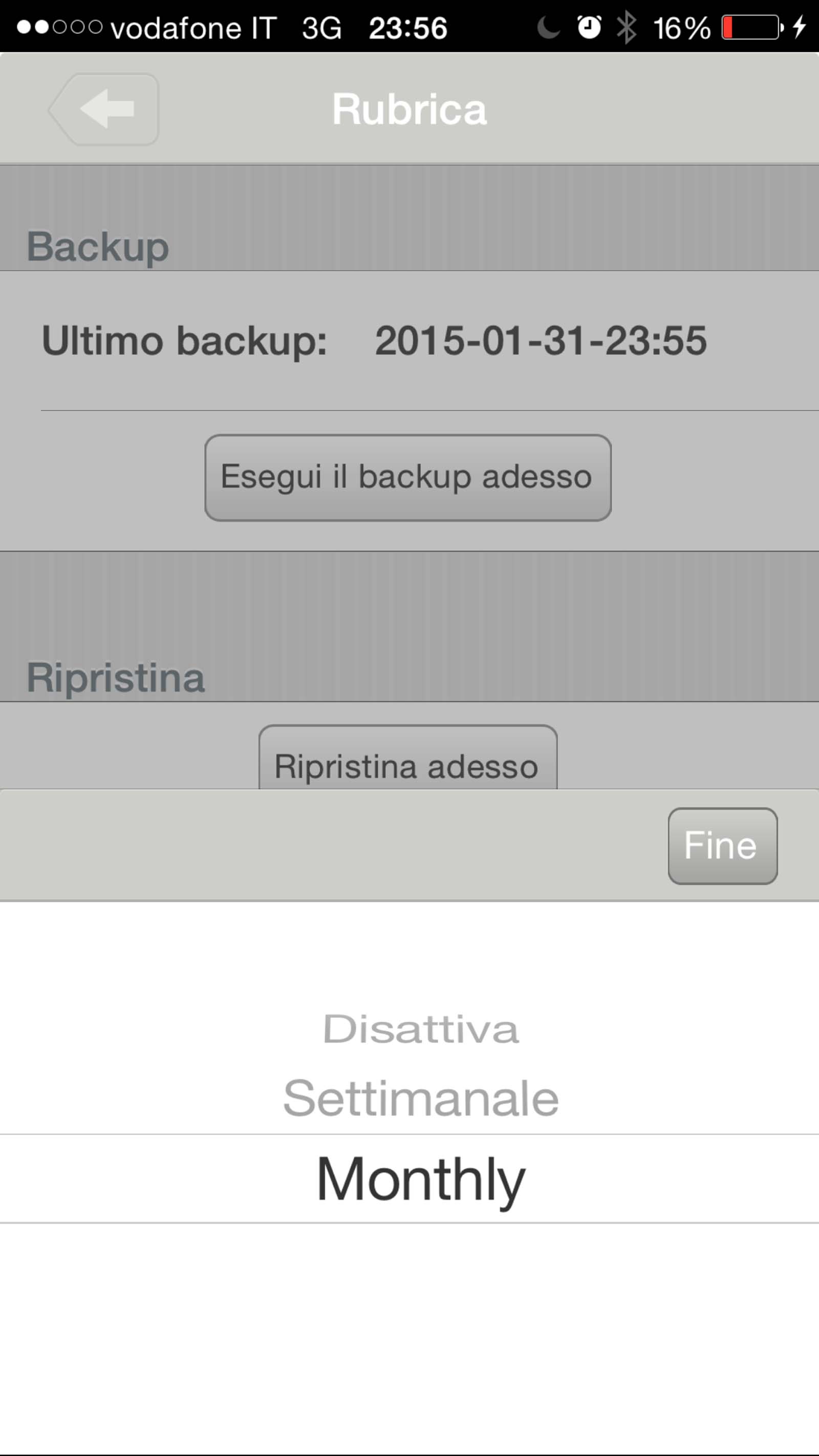Tap the battery indicator icon
This screenshot has width=819, height=1456.
(752, 27)
